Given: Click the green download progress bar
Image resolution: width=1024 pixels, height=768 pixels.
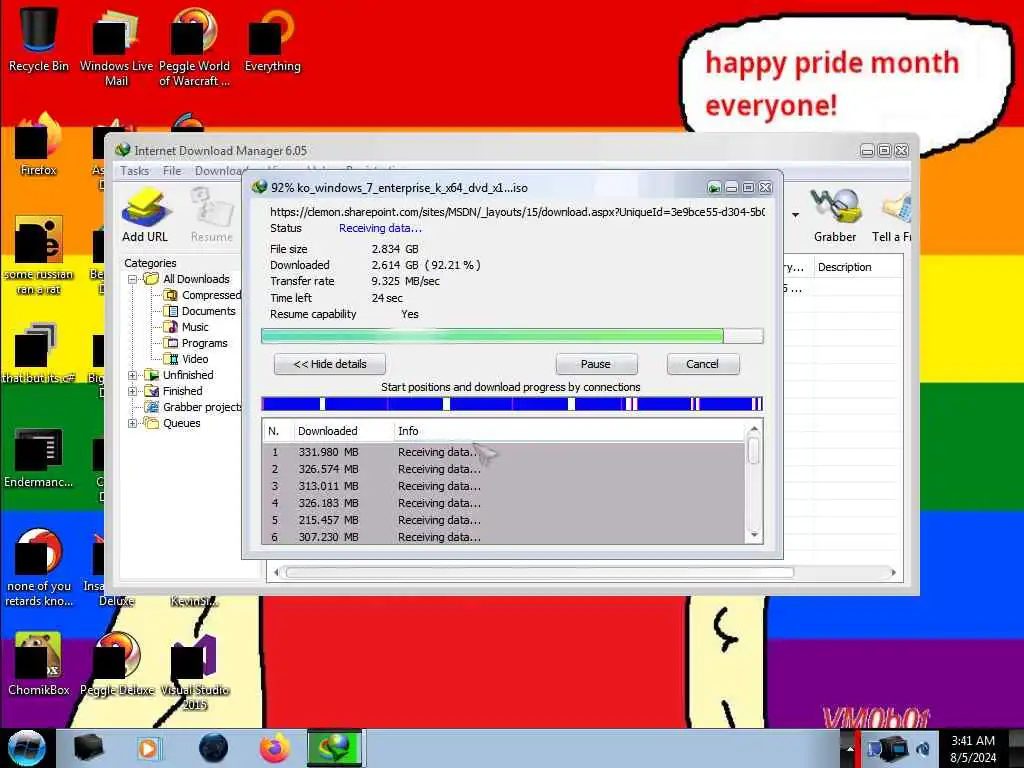Looking at the screenshot, I should (512, 336).
